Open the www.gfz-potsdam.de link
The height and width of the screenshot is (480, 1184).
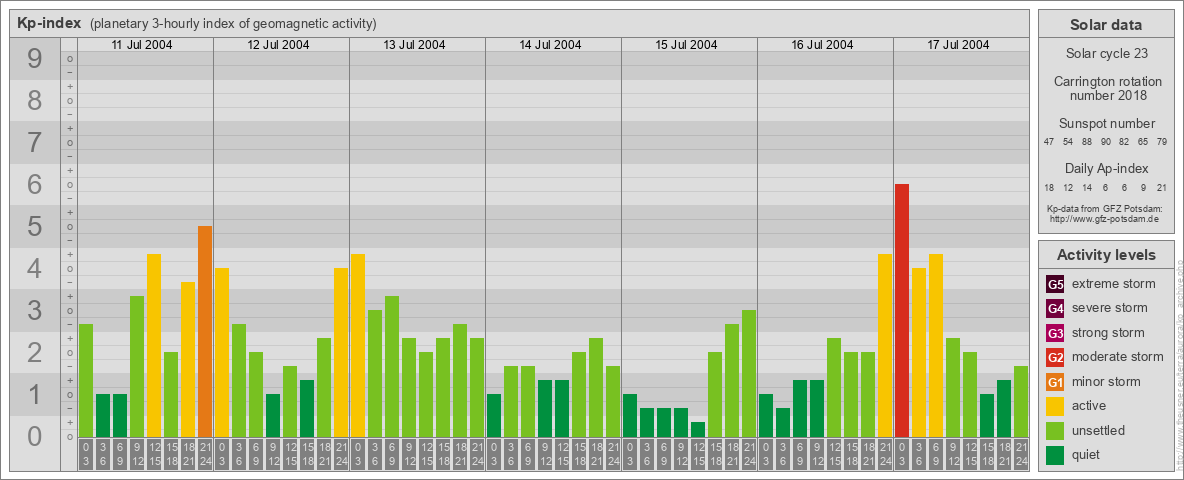click(x=1104, y=218)
